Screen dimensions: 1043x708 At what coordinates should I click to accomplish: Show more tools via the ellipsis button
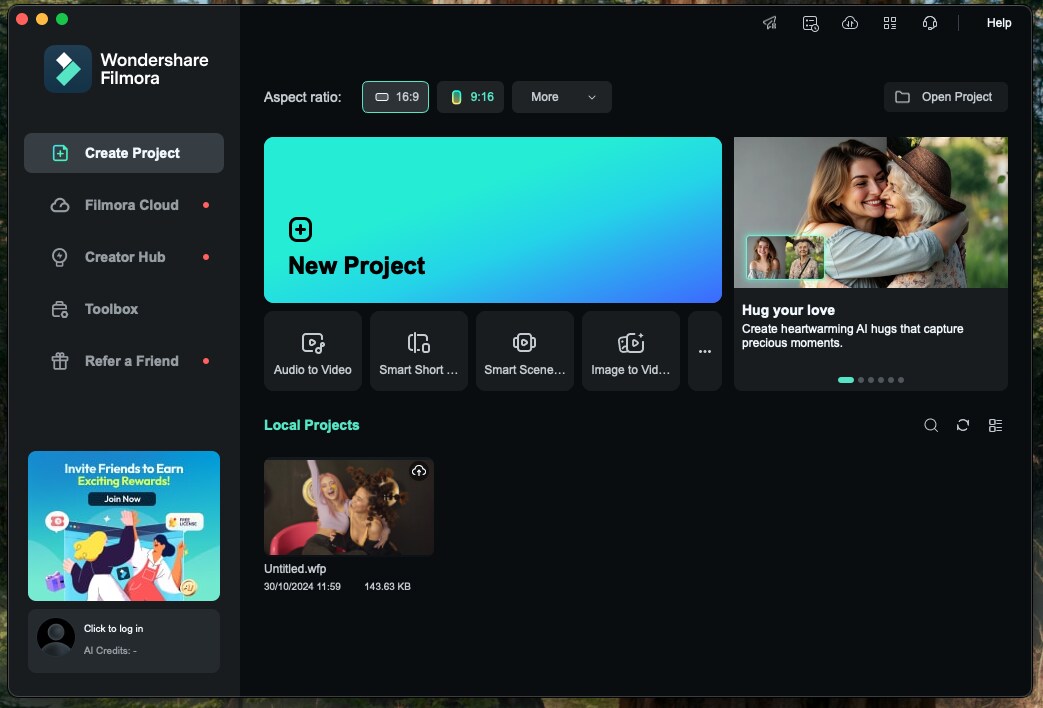705,351
